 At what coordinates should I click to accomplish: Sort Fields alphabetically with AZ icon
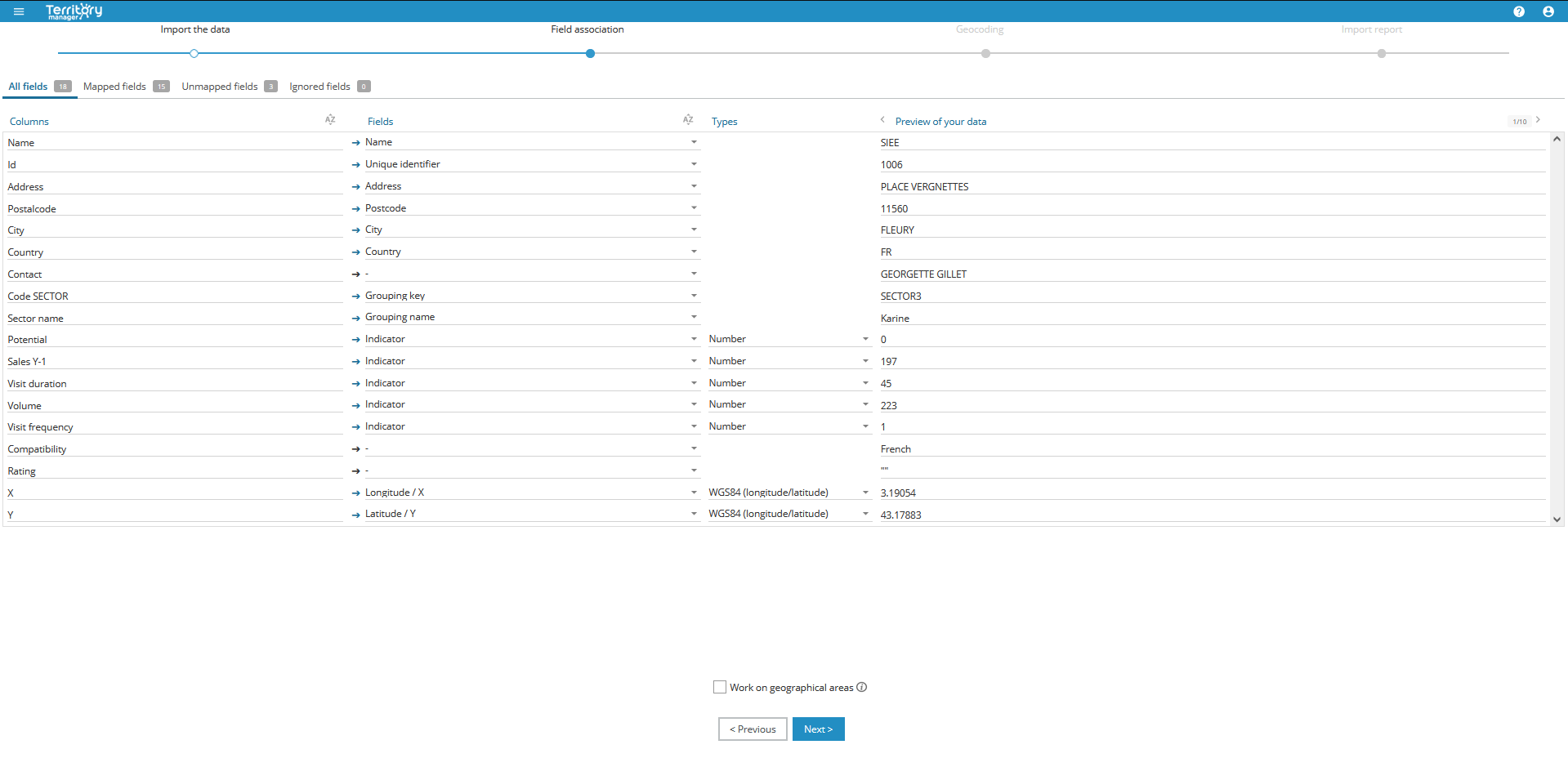point(688,120)
